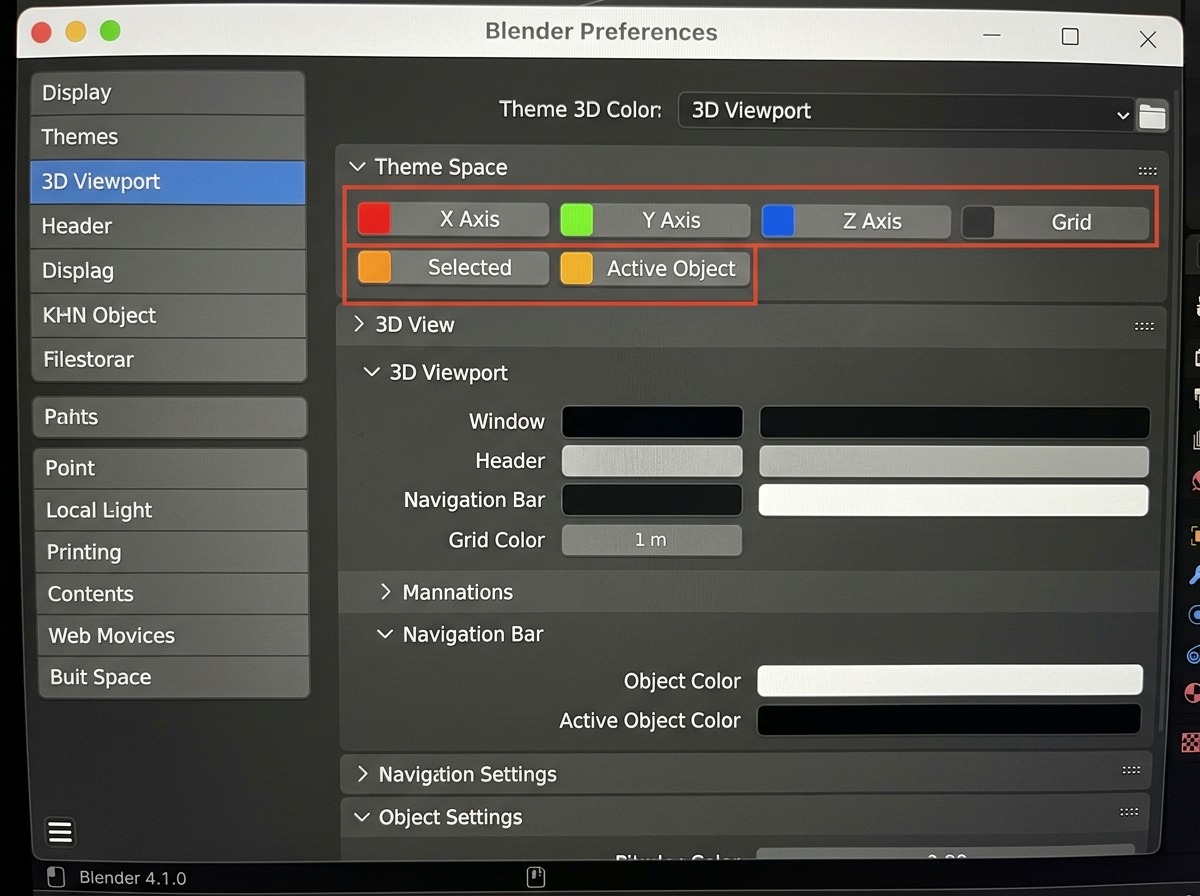Open the Web Movices sidebar tab
The image size is (1200, 896).
(173, 636)
